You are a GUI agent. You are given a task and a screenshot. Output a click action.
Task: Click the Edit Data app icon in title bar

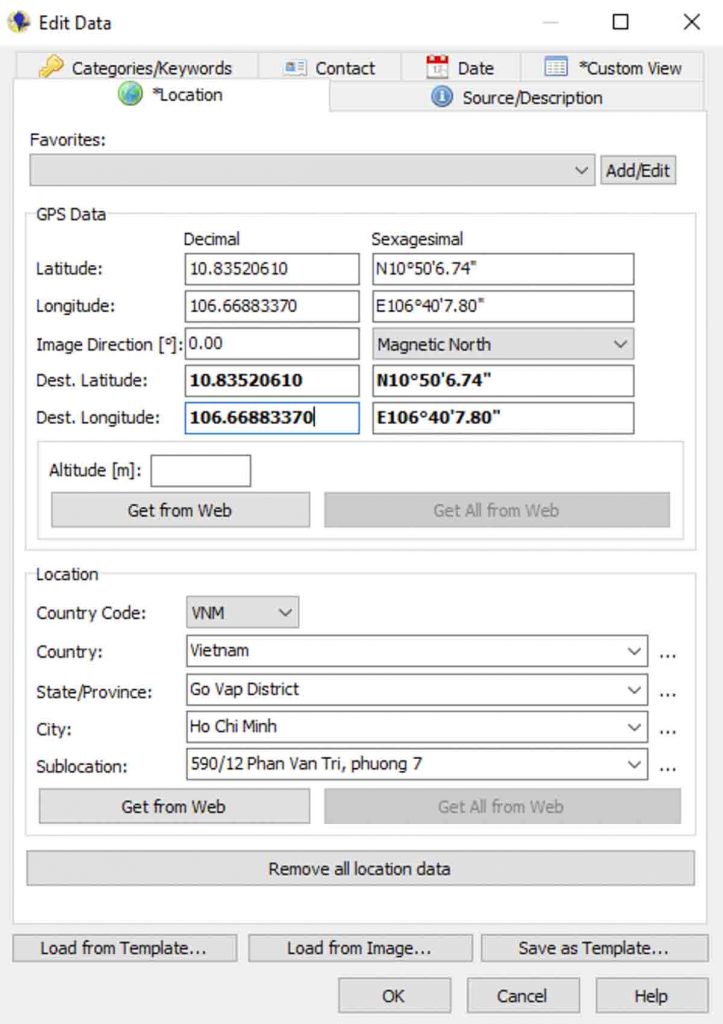pyautogui.click(x=19, y=22)
